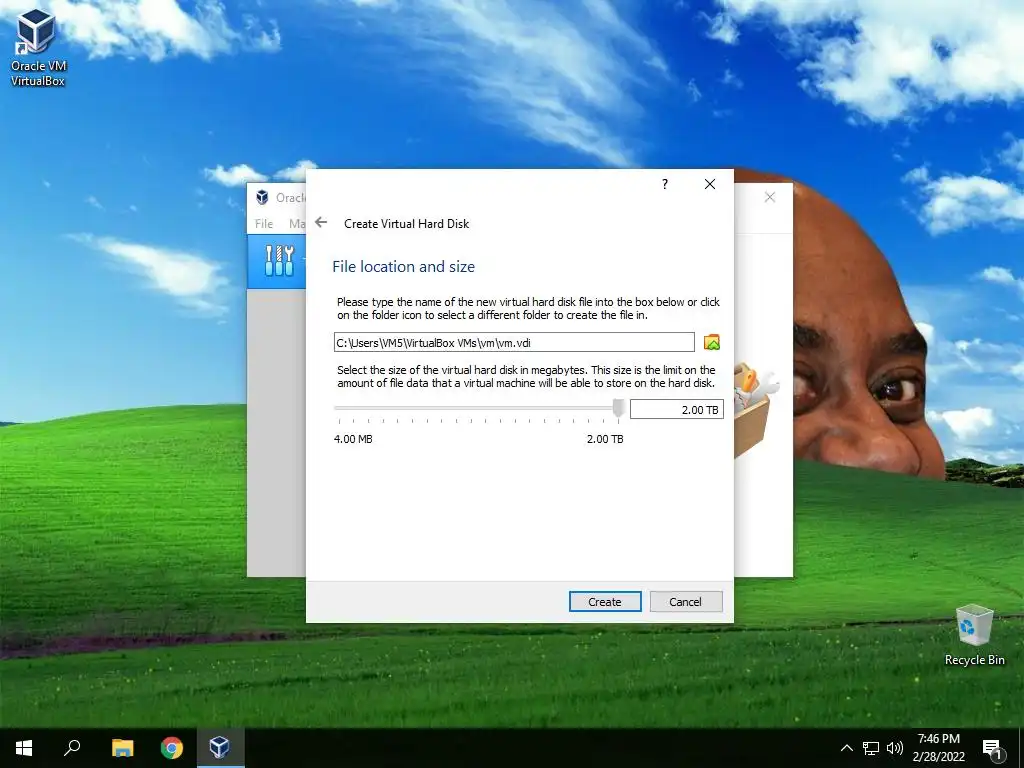Screen dimensions: 1024x768
Task: Click the dialog's help question mark
Action: (x=665, y=184)
